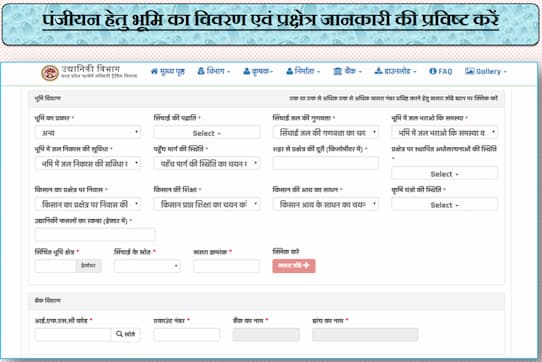
Task: Click the खसरा क्रमांक input field
Action: [226, 266]
